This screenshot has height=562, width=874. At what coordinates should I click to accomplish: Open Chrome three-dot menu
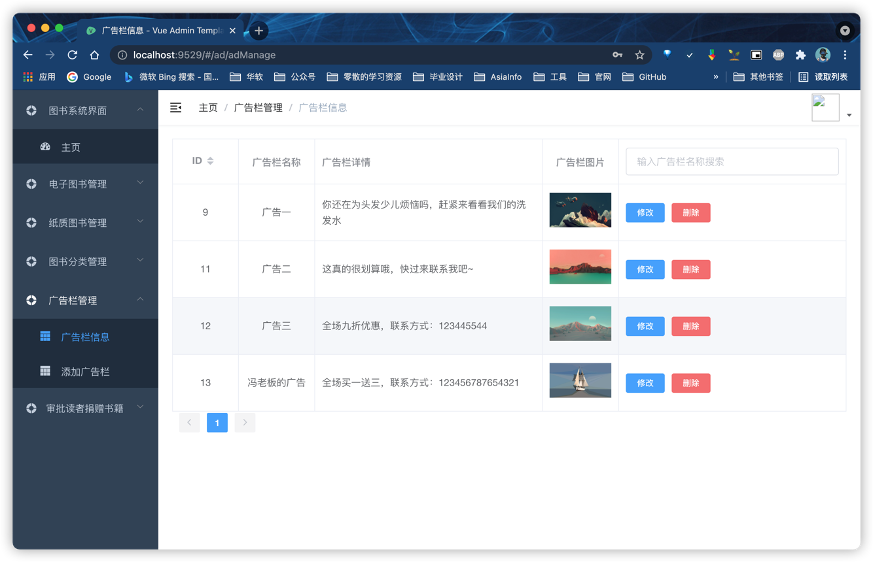click(x=845, y=55)
